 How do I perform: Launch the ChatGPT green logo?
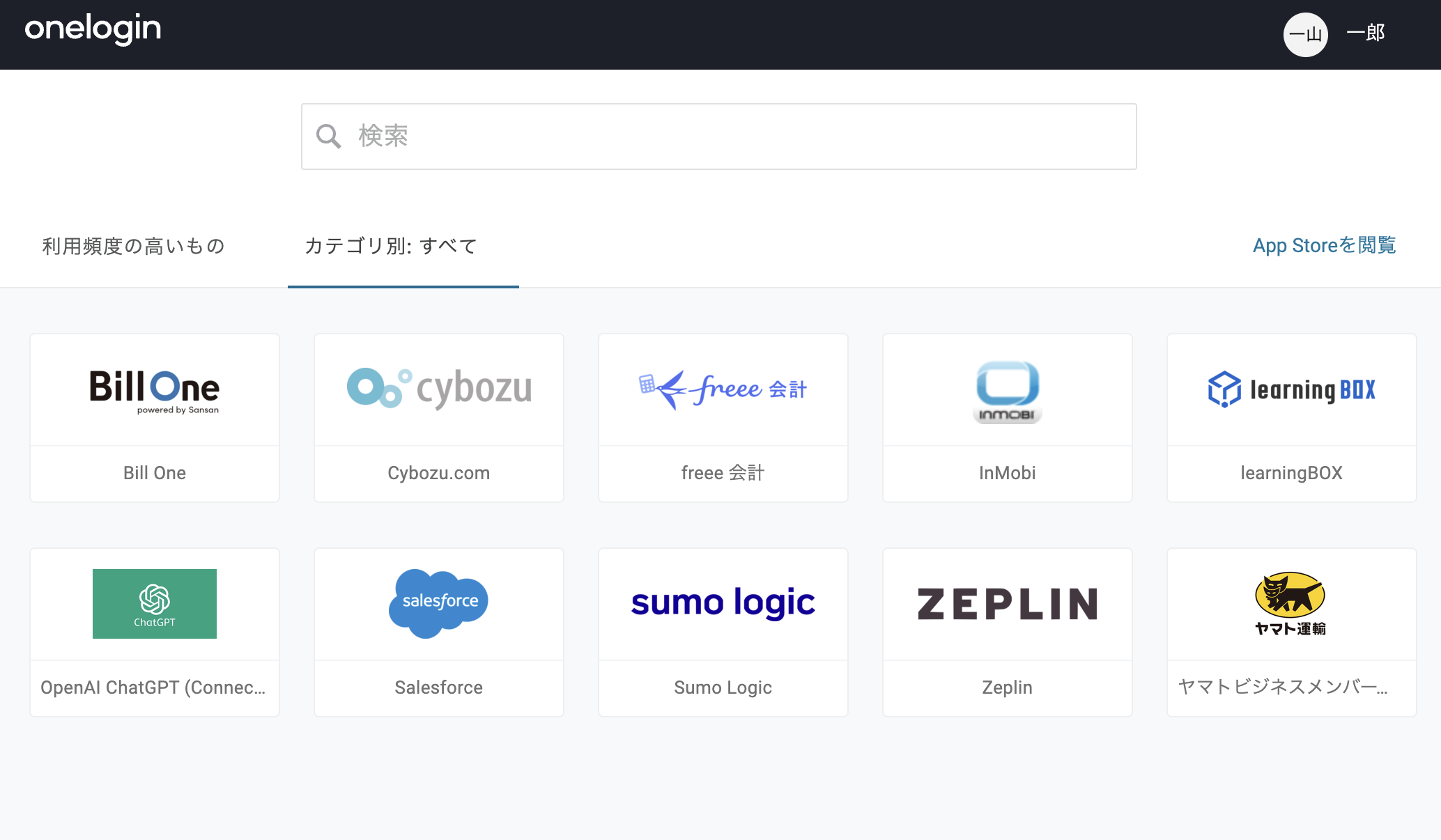pos(155,604)
